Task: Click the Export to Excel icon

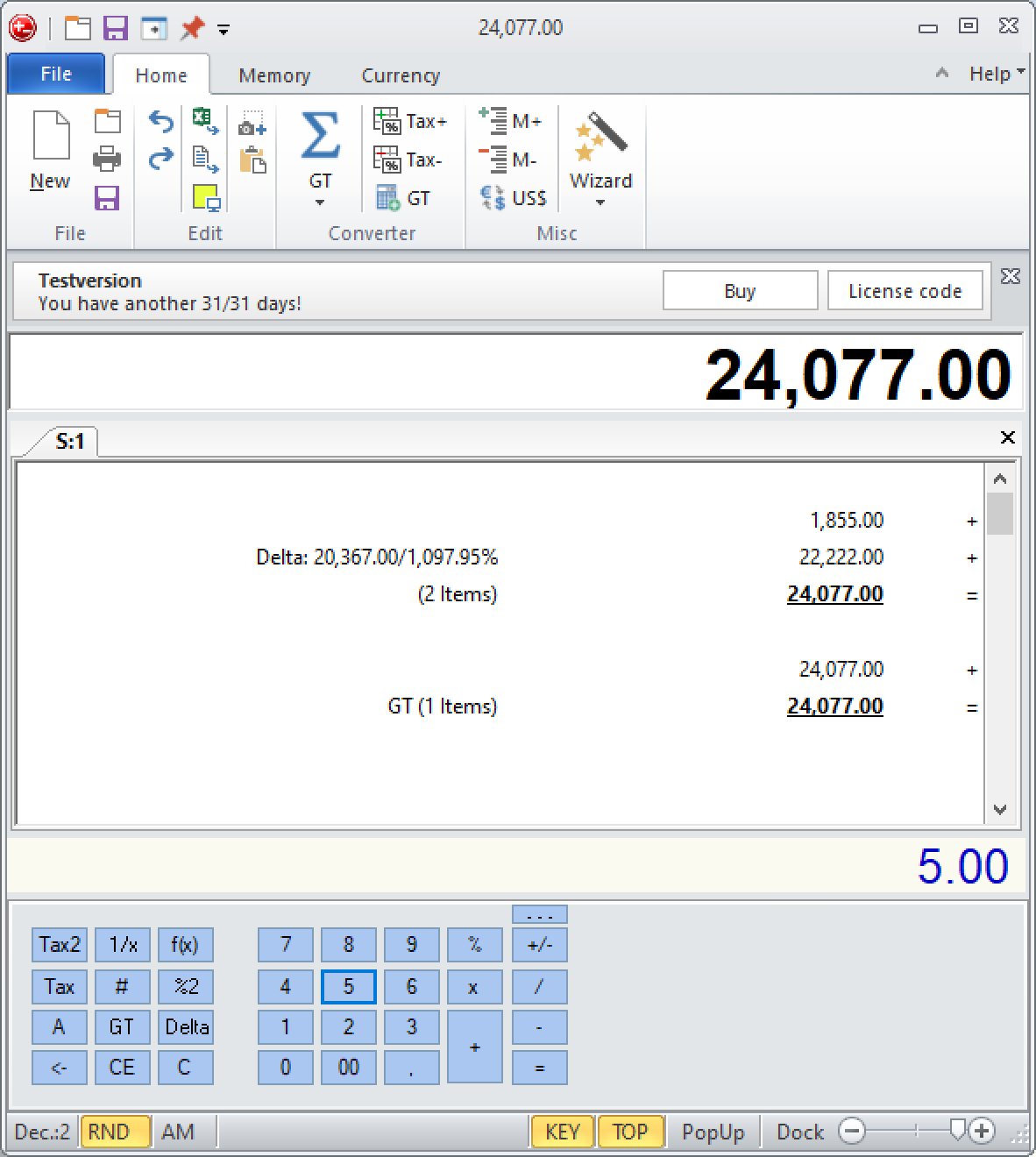Action: tap(206, 121)
